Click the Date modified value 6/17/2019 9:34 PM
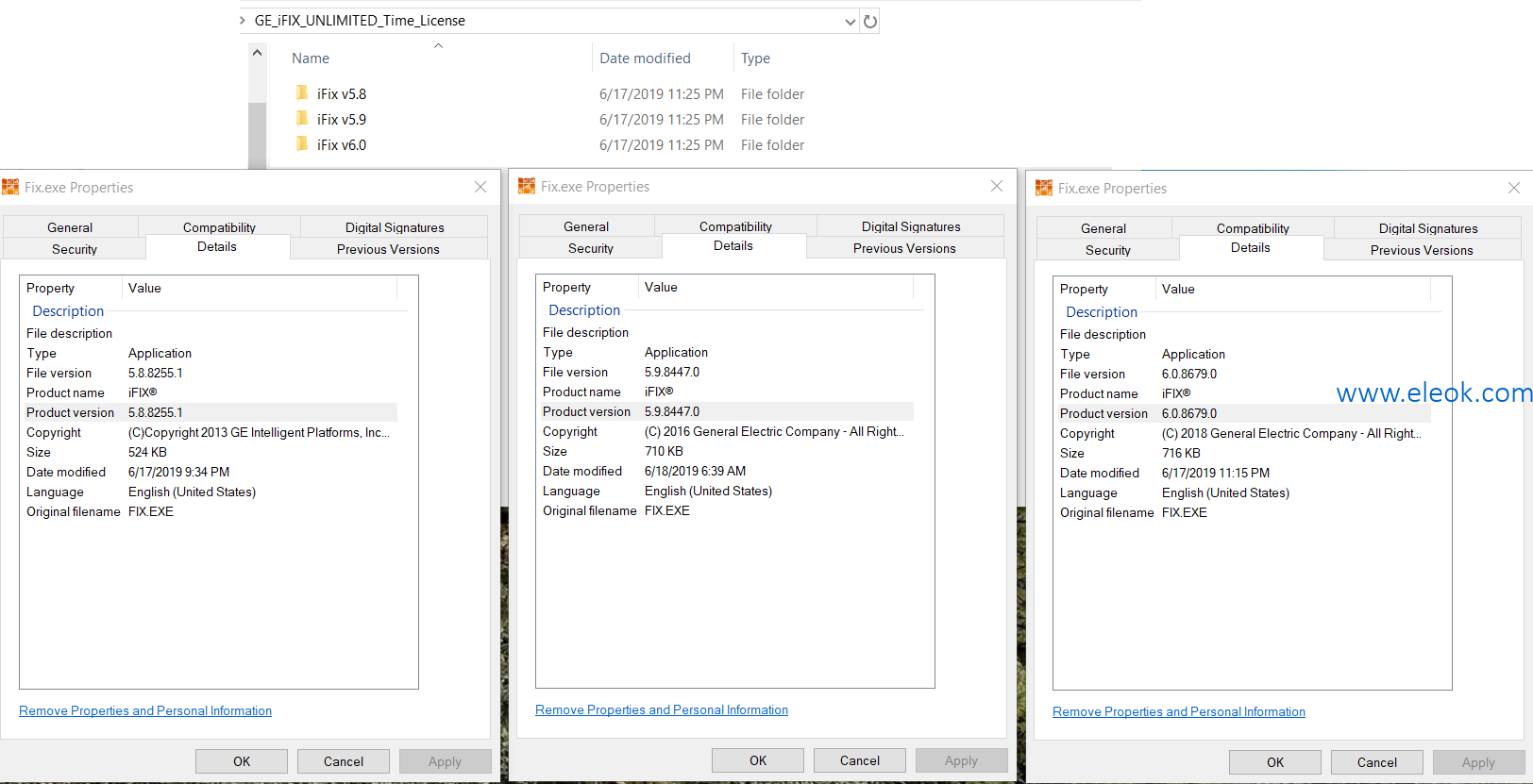Viewport: 1533px width, 784px height. (x=178, y=472)
